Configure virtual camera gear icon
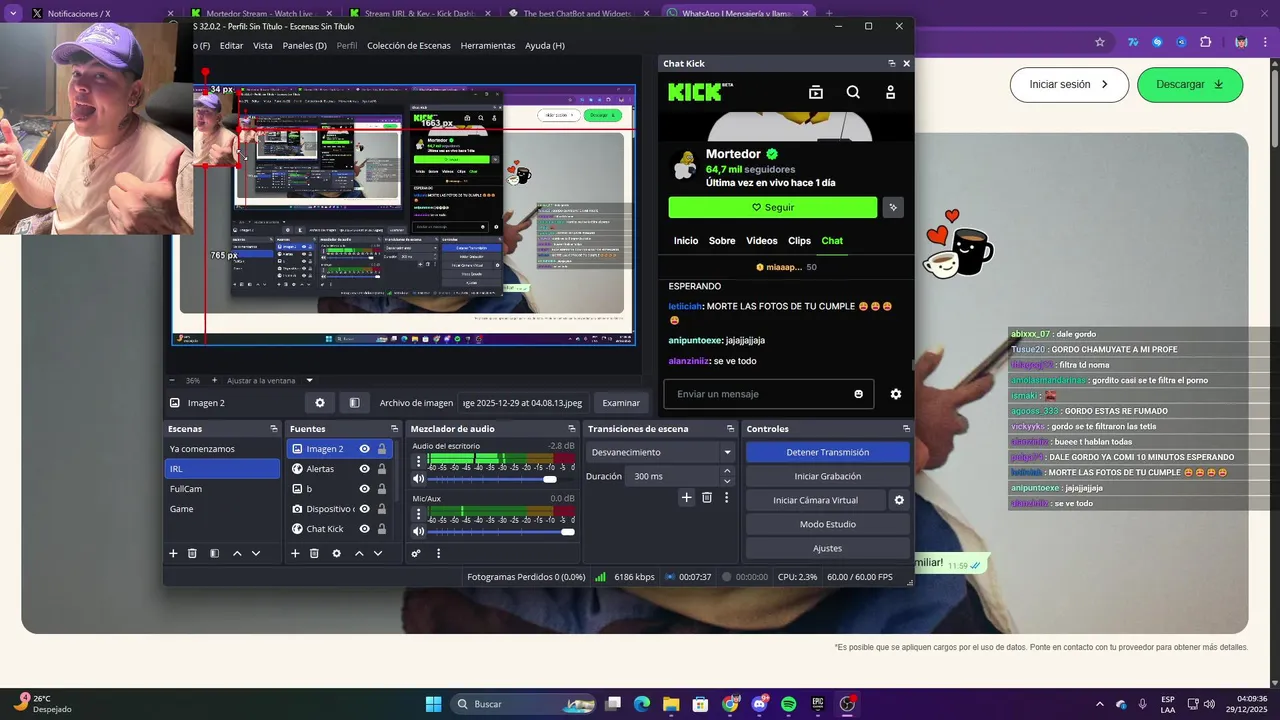The width and height of the screenshot is (1280, 720). (x=899, y=500)
